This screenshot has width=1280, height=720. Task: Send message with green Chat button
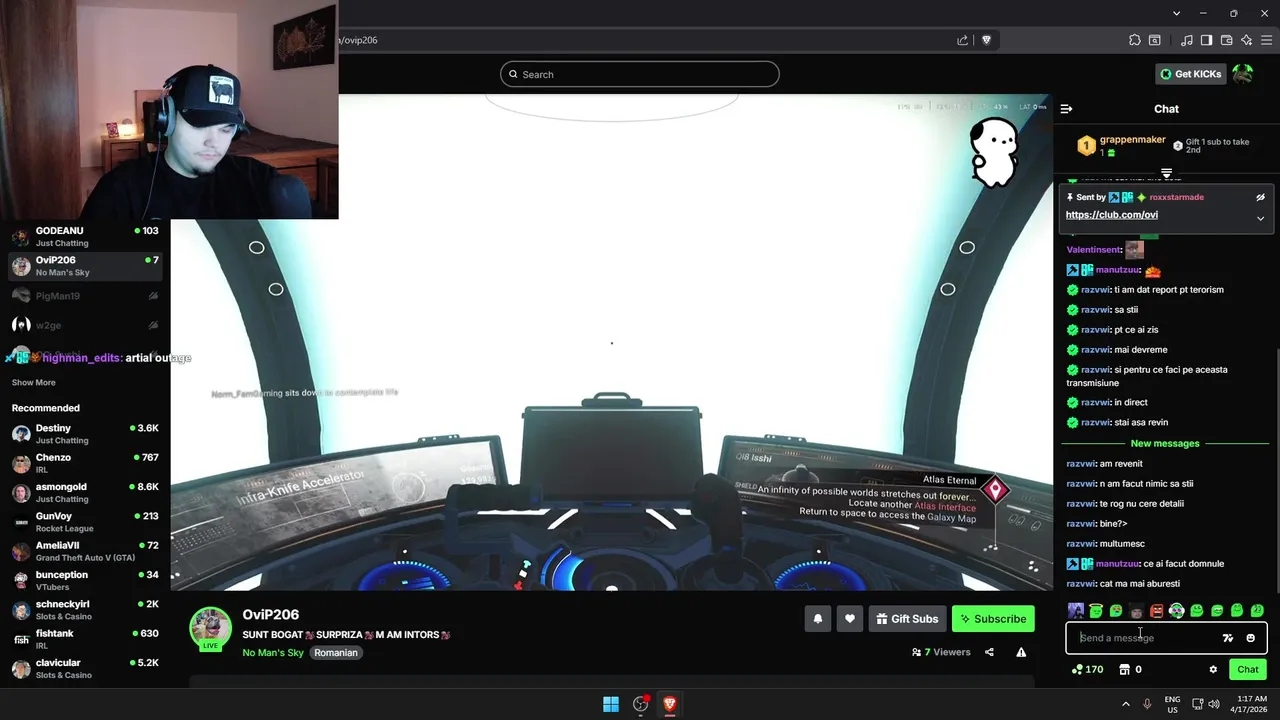1248,670
